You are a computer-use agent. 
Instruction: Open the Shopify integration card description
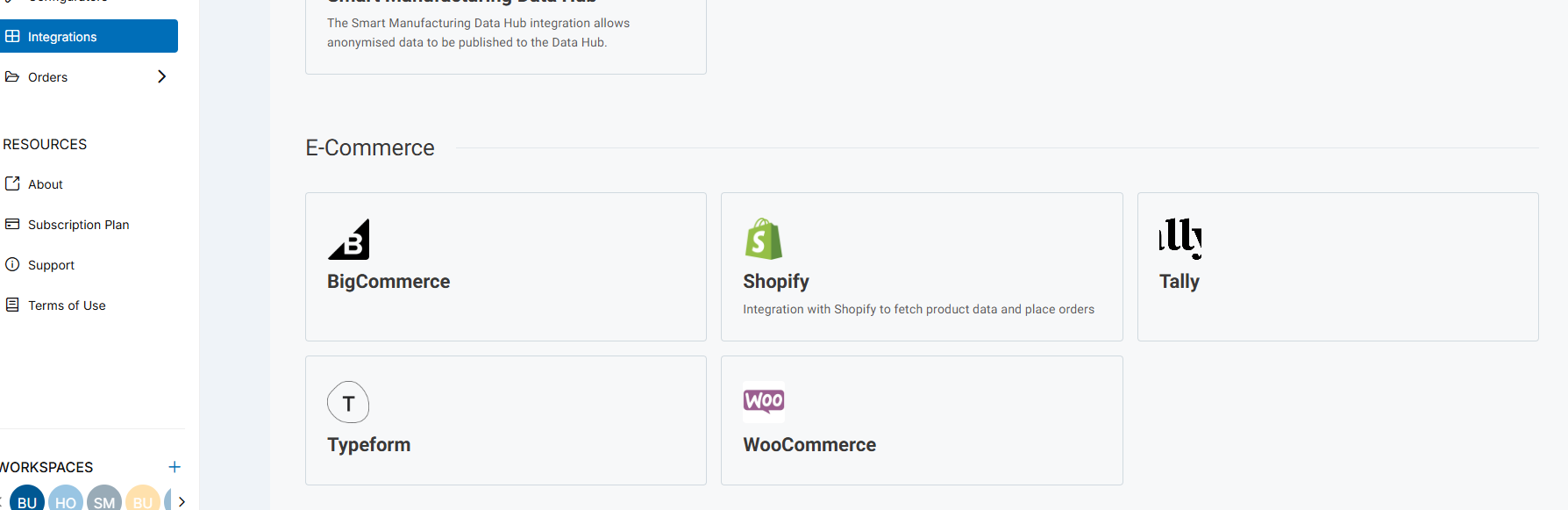tap(918, 309)
